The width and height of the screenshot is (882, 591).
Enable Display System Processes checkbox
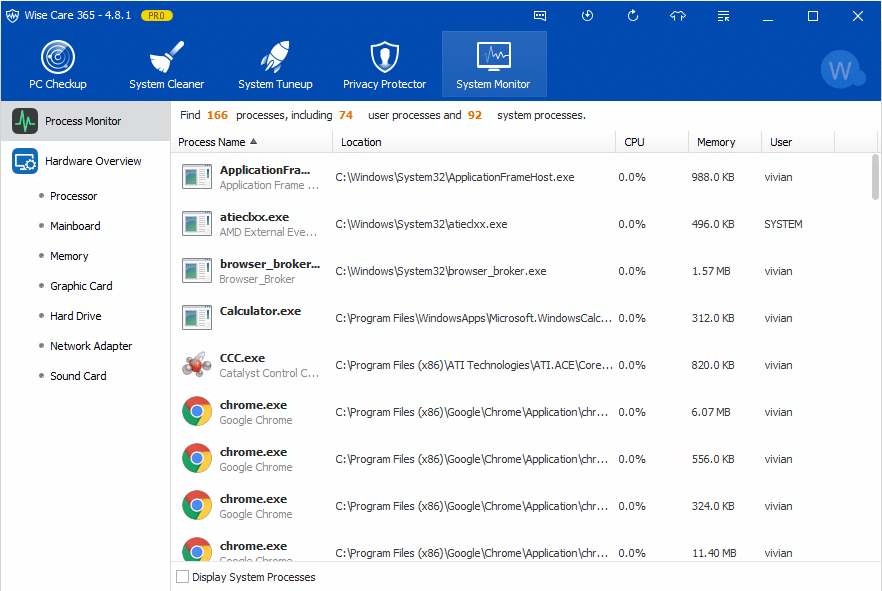click(x=182, y=577)
